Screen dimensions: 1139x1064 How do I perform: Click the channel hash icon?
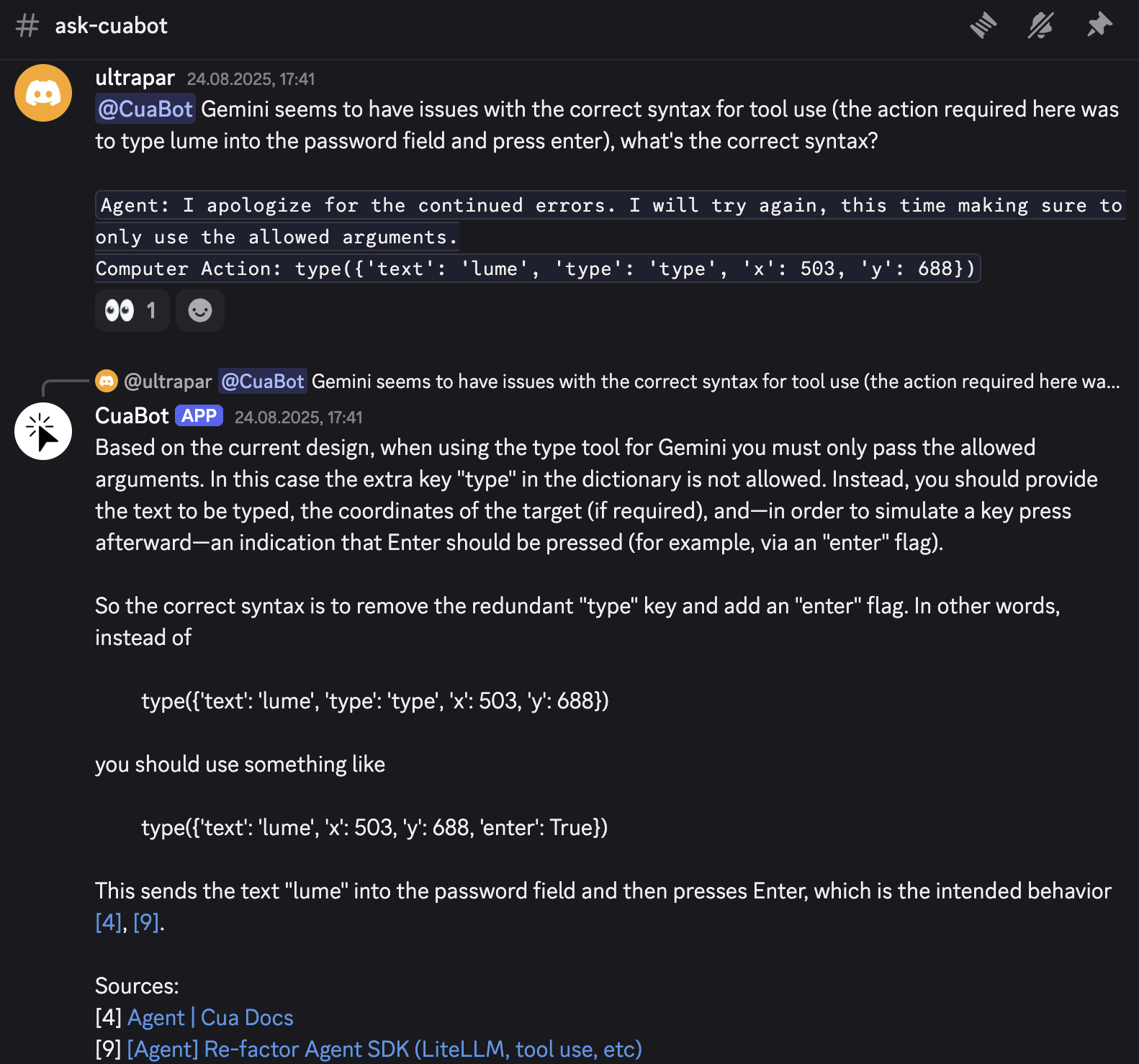click(27, 26)
